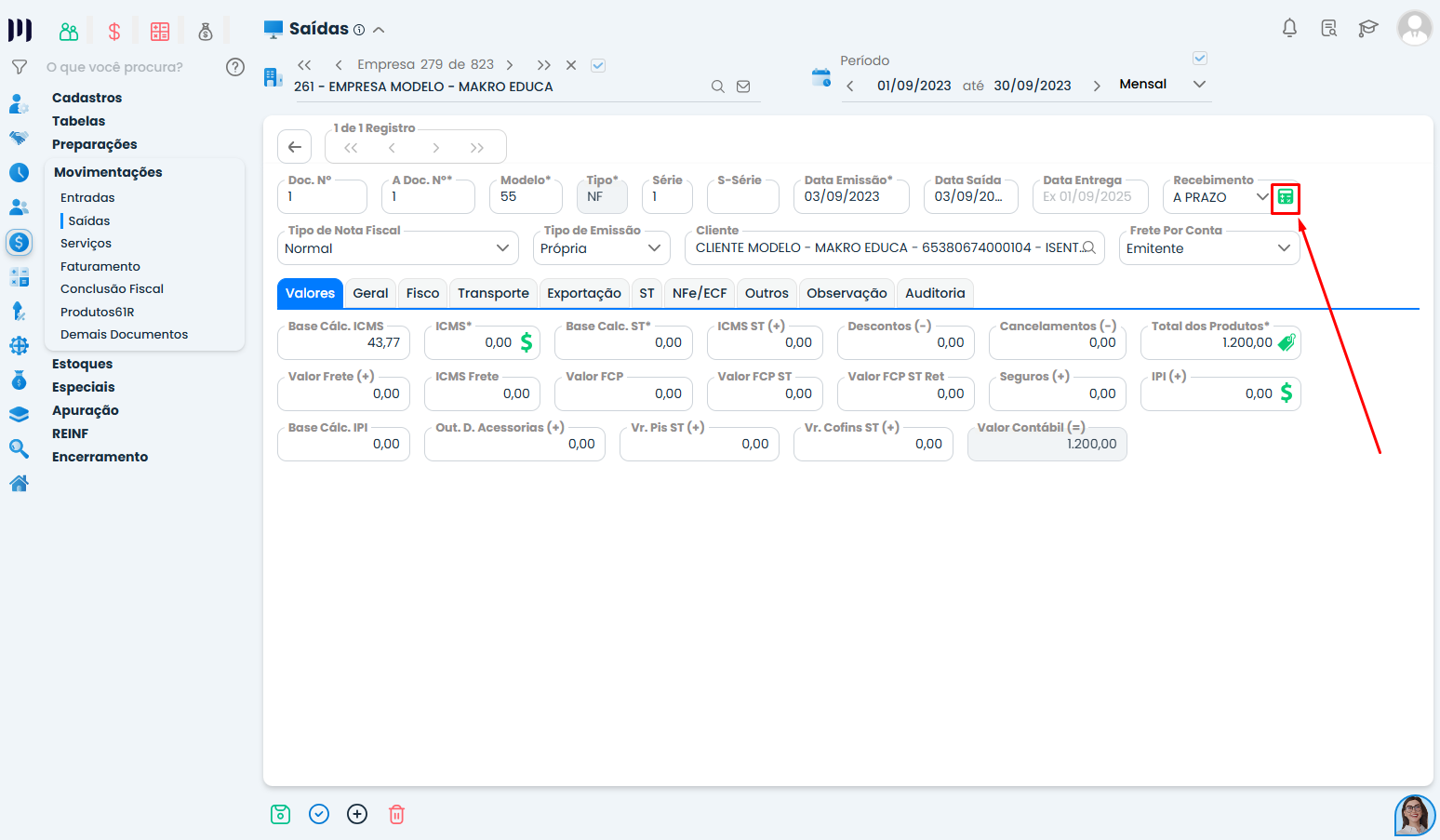The height and width of the screenshot is (840, 1440).
Task: Open Faturamento in the Movimentações menu
Action: pos(100,266)
